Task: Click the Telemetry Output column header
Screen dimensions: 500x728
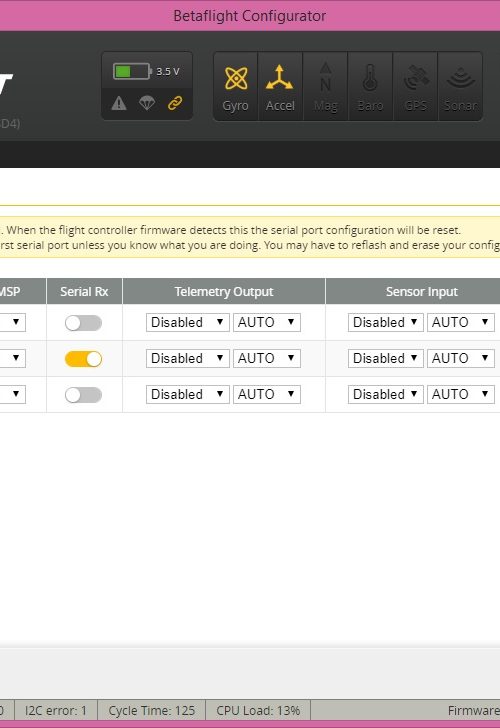Action: [x=224, y=292]
